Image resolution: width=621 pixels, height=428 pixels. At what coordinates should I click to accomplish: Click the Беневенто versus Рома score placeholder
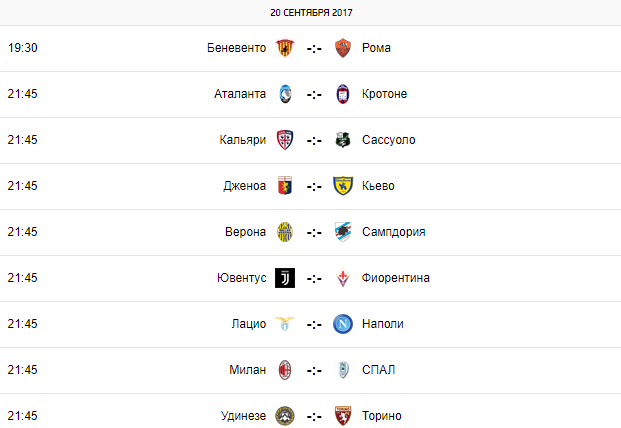tap(314, 48)
